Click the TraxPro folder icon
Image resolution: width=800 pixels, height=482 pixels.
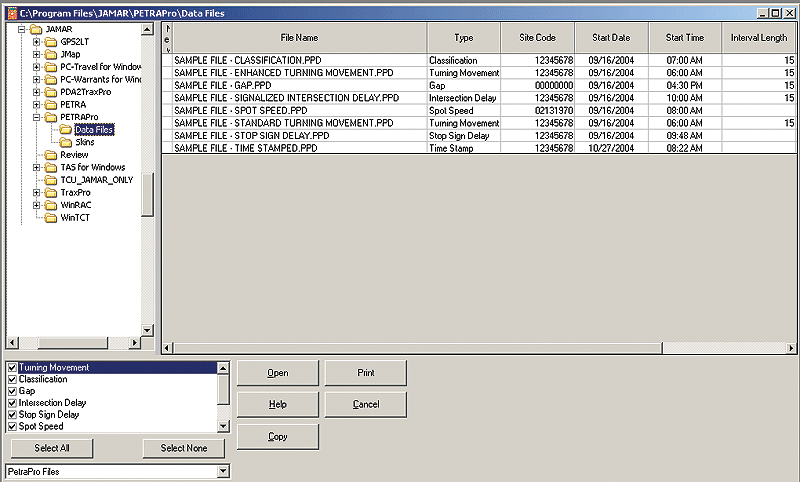point(51,192)
